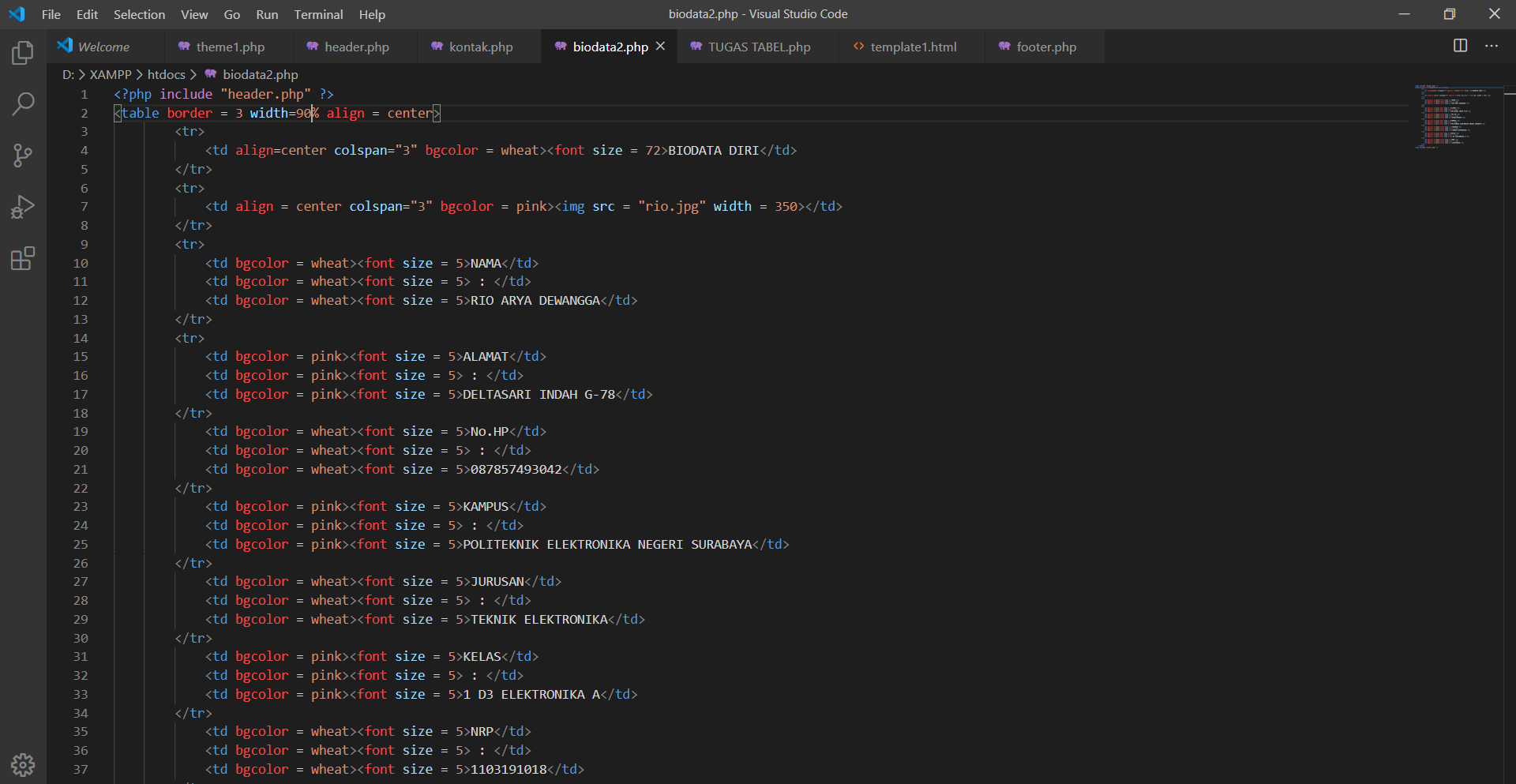Open the Run and Debug view
The image size is (1516, 784).
pyautogui.click(x=23, y=207)
